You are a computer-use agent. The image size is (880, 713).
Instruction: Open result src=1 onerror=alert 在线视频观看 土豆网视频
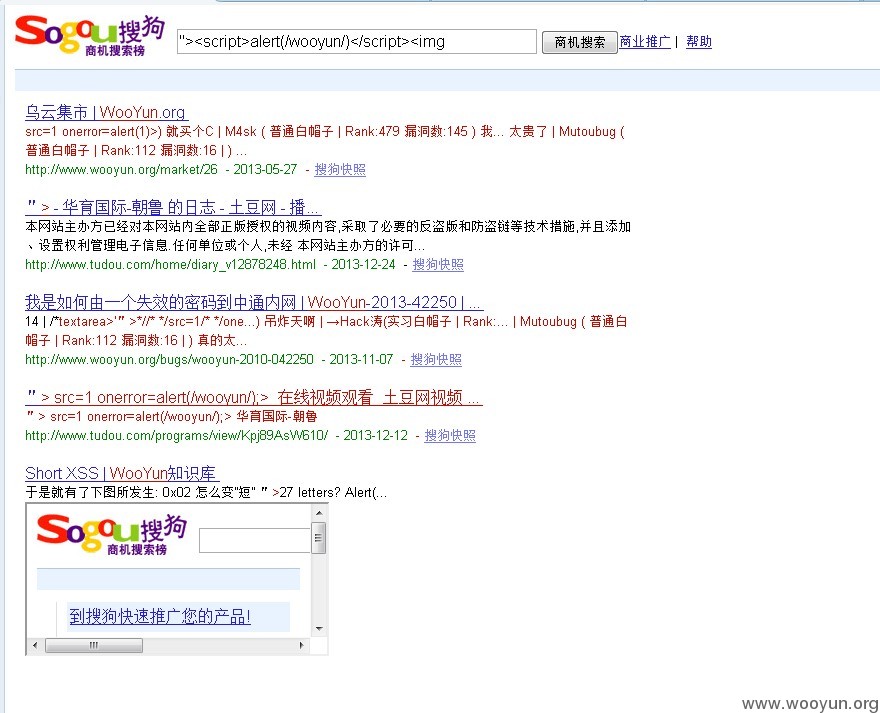click(x=254, y=397)
